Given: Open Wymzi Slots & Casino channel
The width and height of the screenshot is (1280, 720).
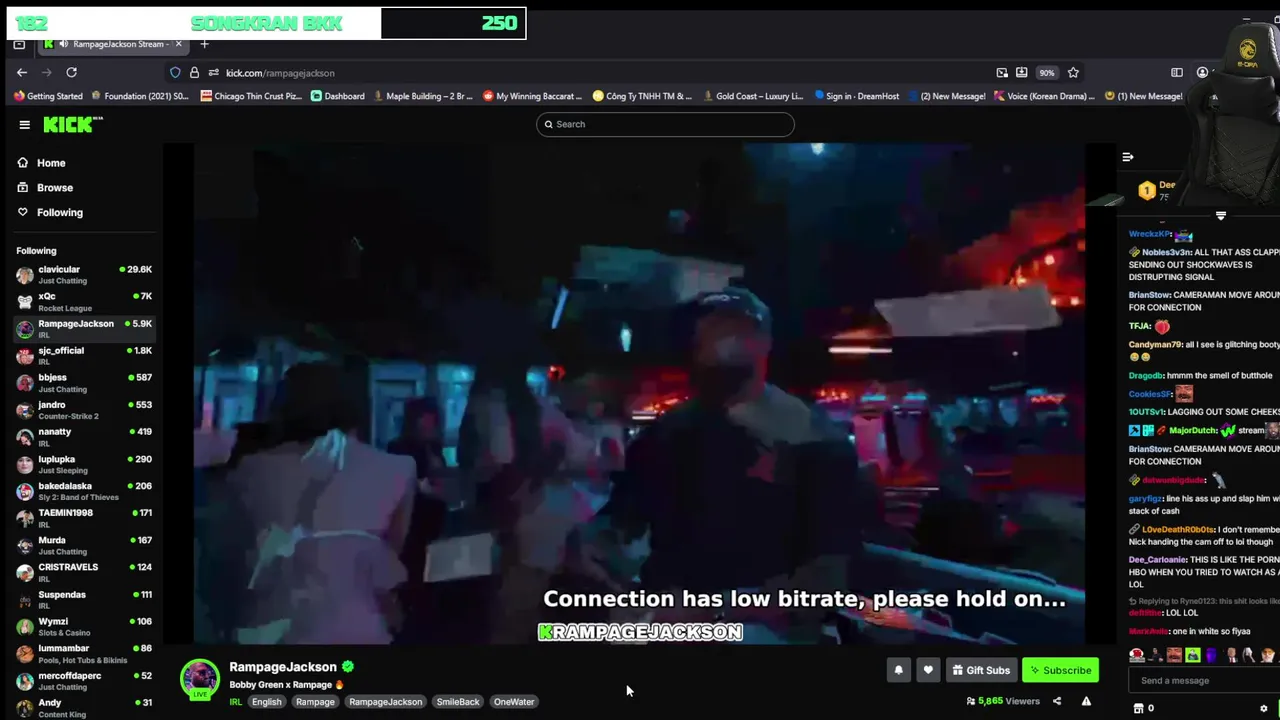Looking at the screenshot, I should 84,627.
